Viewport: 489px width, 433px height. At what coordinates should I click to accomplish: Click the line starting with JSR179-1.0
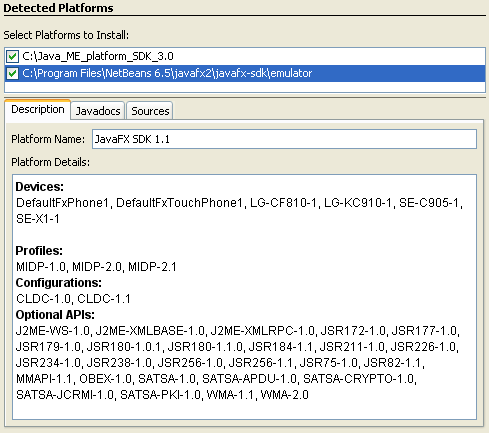point(237,347)
